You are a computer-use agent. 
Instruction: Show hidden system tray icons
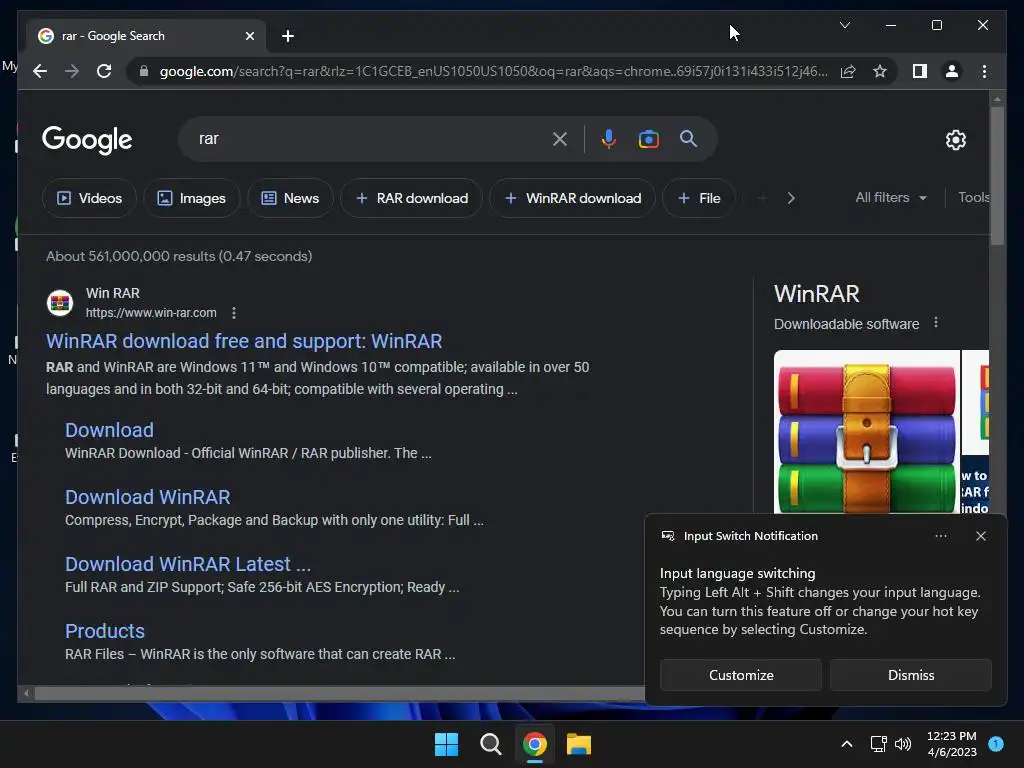coord(846,744)
